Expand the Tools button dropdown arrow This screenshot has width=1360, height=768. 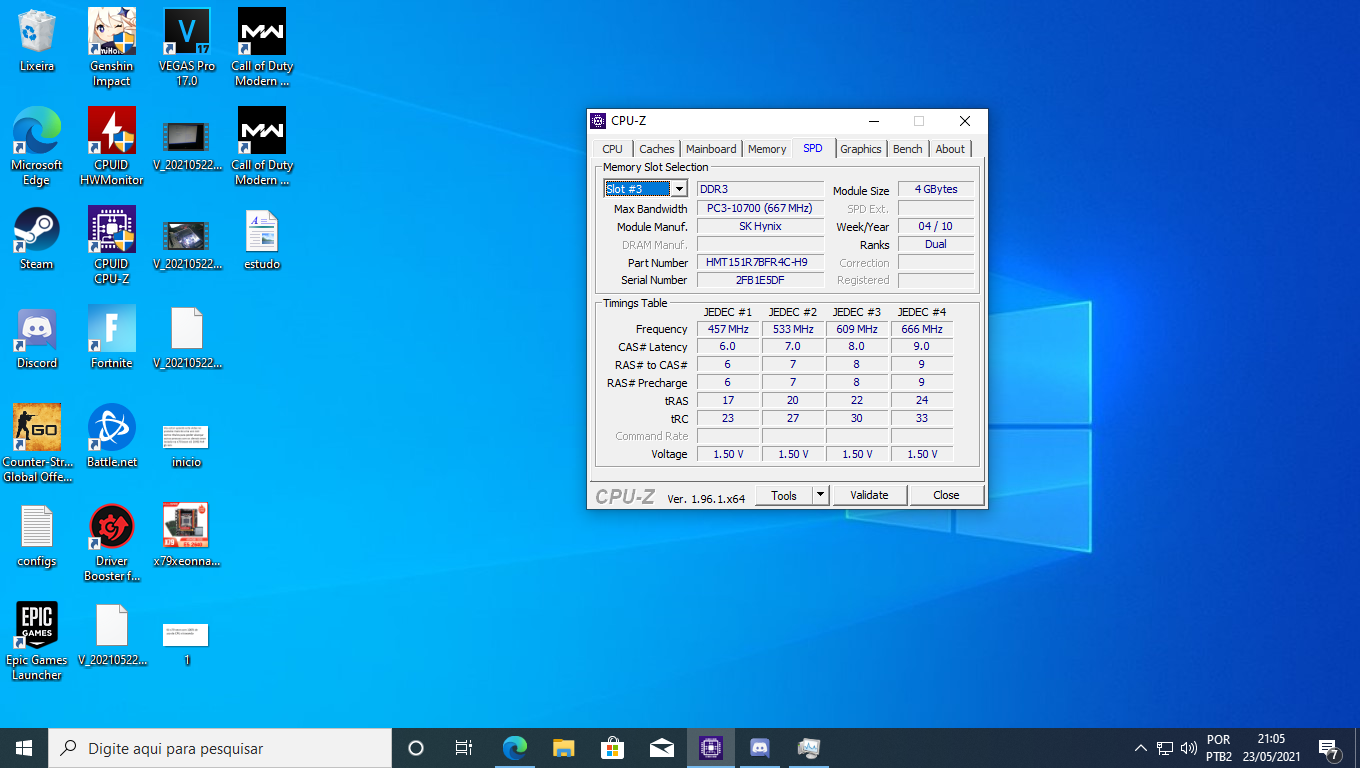coord(820,495)
